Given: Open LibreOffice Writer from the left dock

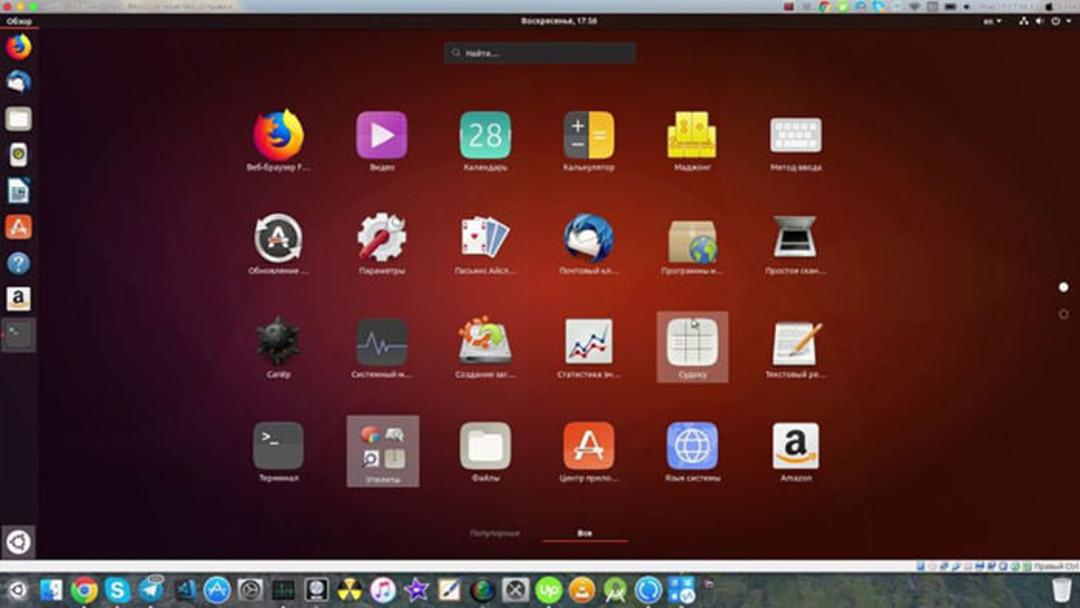Looking at the screenshot, I should [19, 191].
